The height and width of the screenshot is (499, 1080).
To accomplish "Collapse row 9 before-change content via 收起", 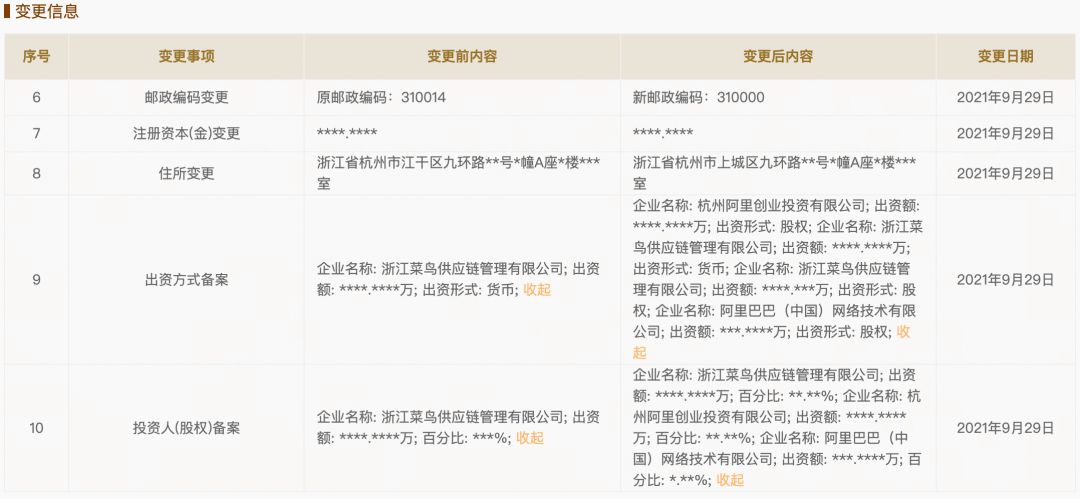I will [x=537, y=289].
